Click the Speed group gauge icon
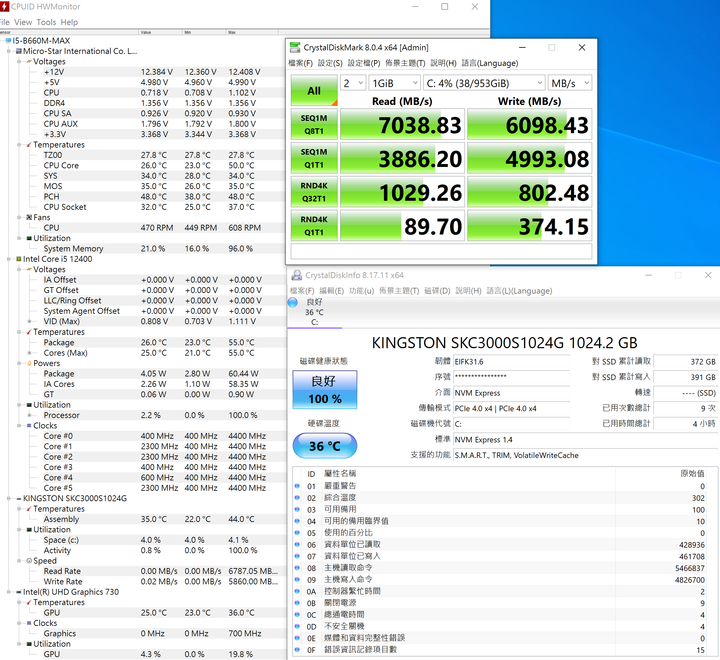Screen dimensions: 720x660 (x=29, y=561)
